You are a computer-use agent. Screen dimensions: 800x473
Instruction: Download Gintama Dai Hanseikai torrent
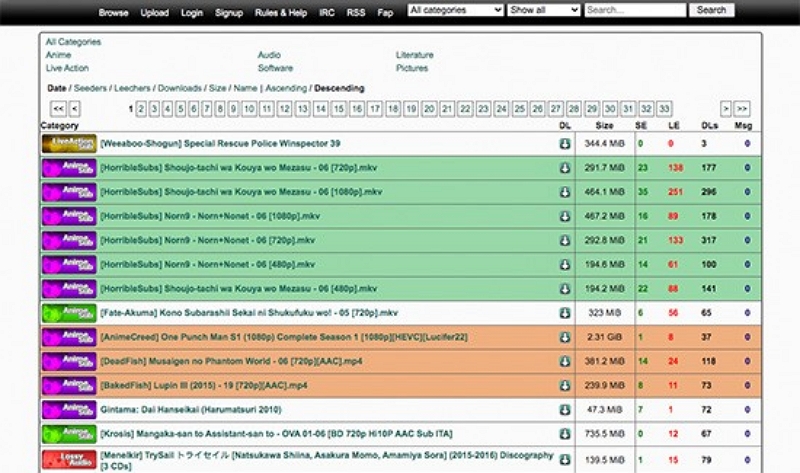tap(564, 410)
